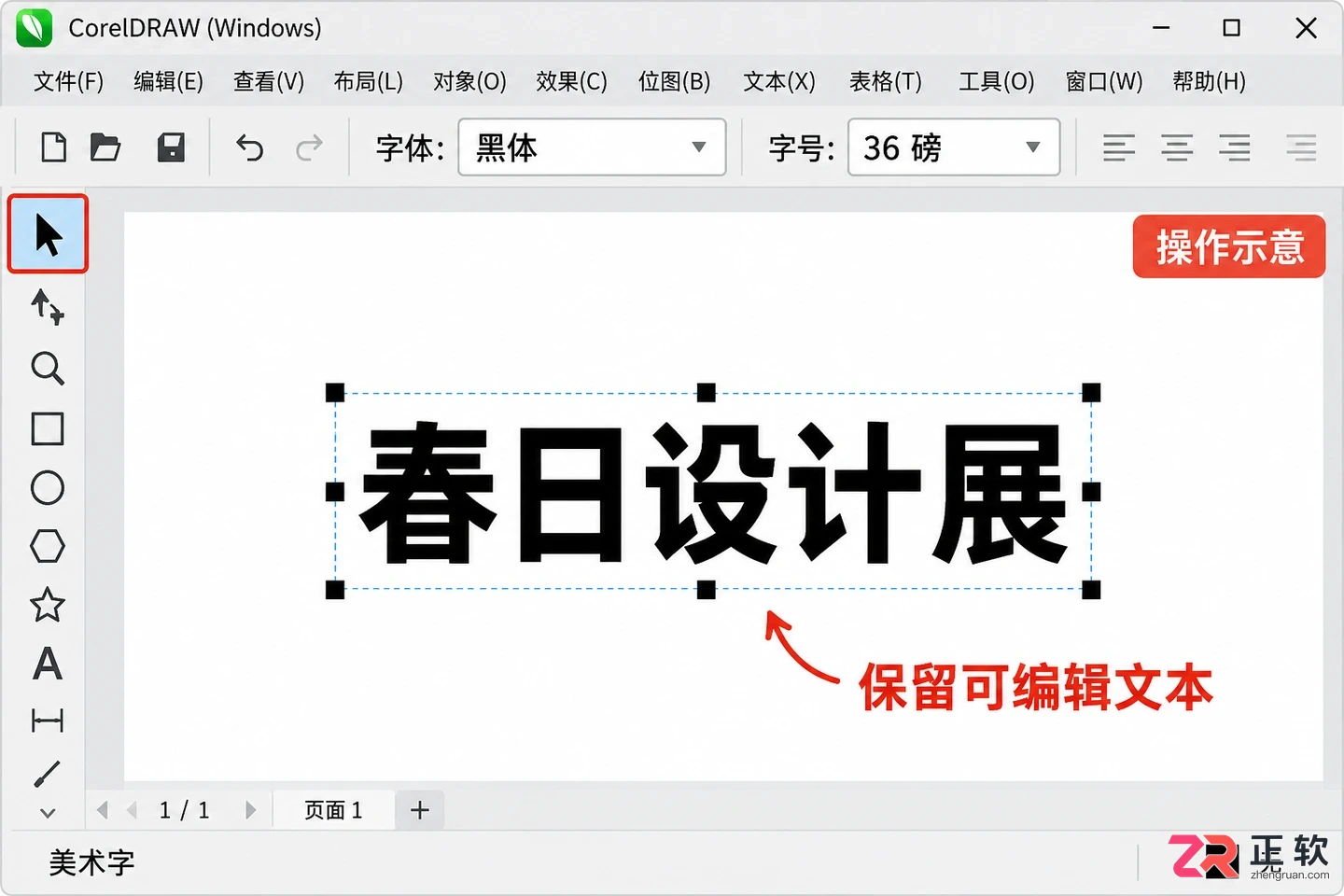Align text right
Image resolution: width=1344 pixels, height=896 pixels.
coord(1235,147)
